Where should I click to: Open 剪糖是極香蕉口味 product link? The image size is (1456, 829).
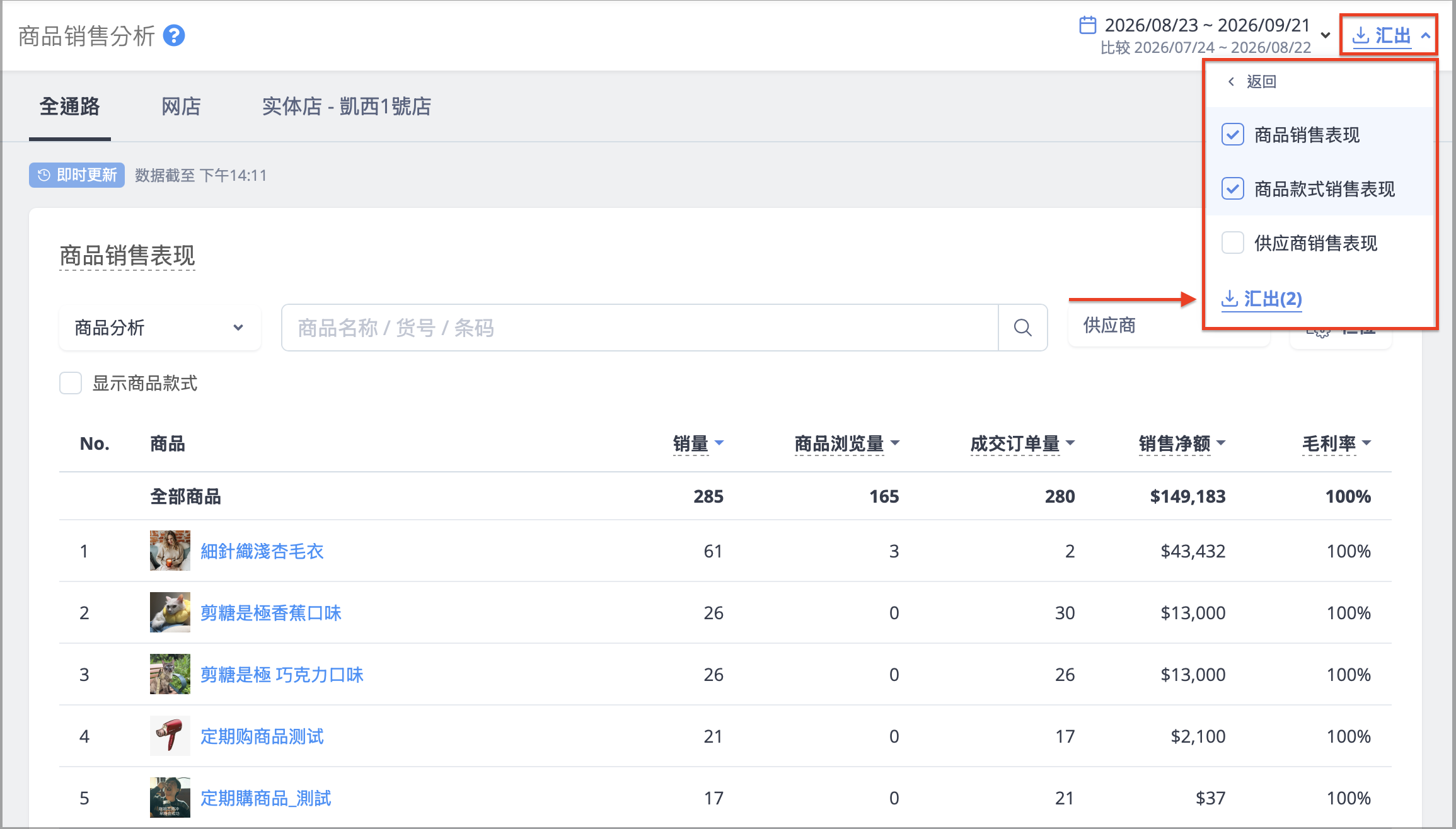270,613
